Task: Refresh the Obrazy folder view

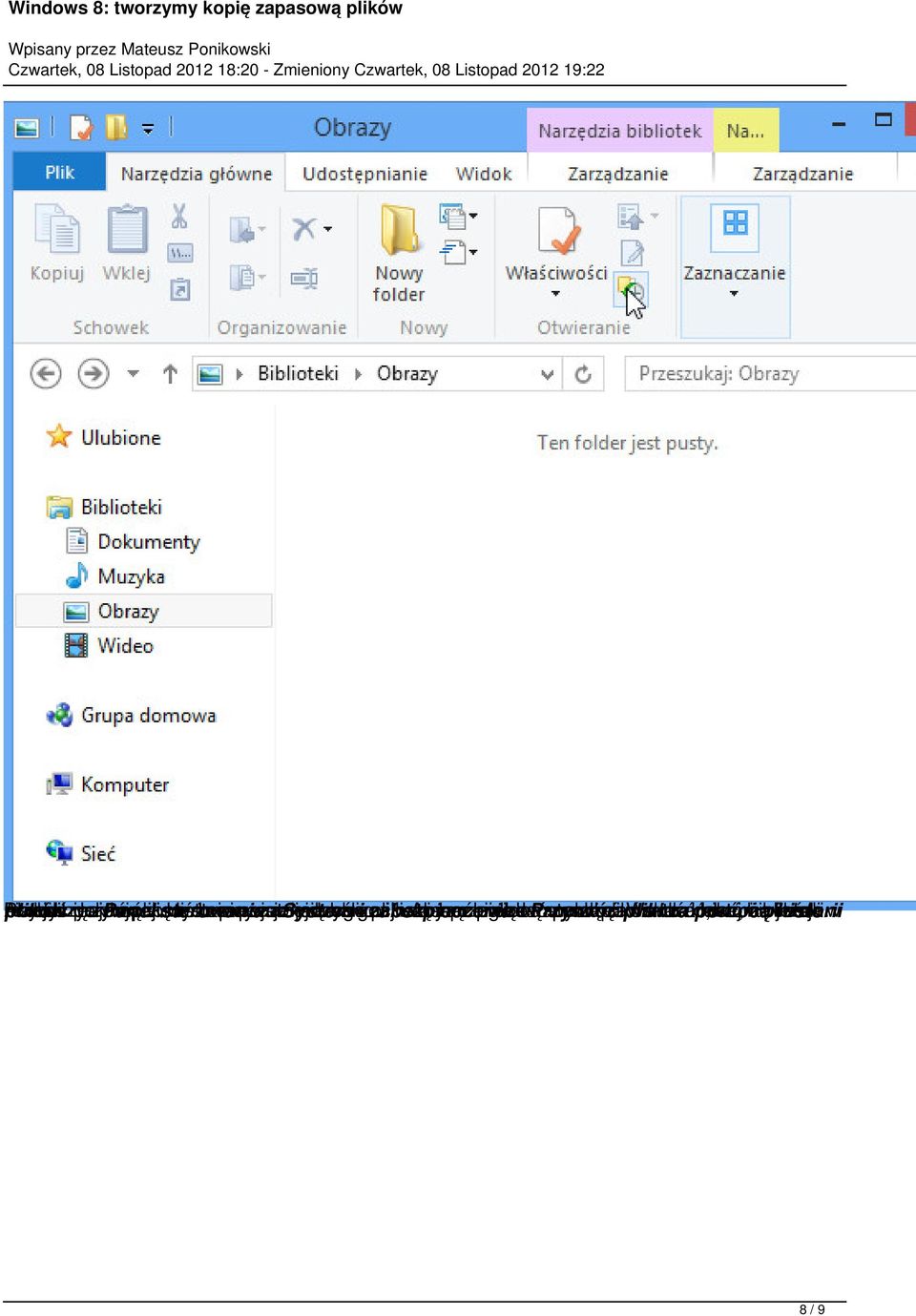Action: tap(583, 374)
